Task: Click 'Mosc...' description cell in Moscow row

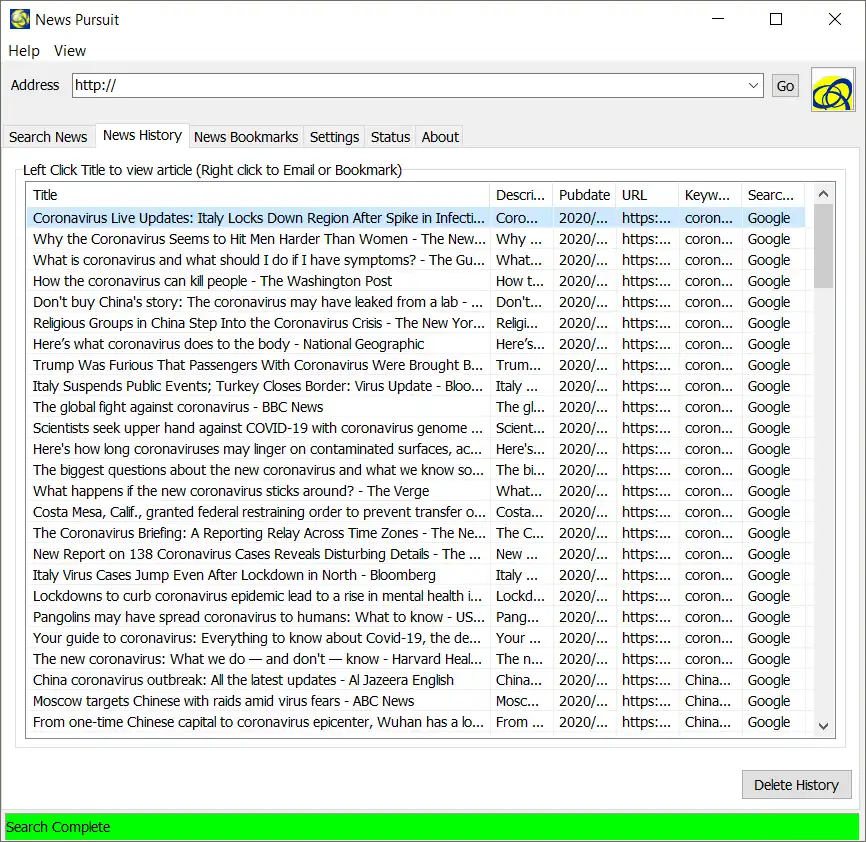Action: tap(517, 701)
